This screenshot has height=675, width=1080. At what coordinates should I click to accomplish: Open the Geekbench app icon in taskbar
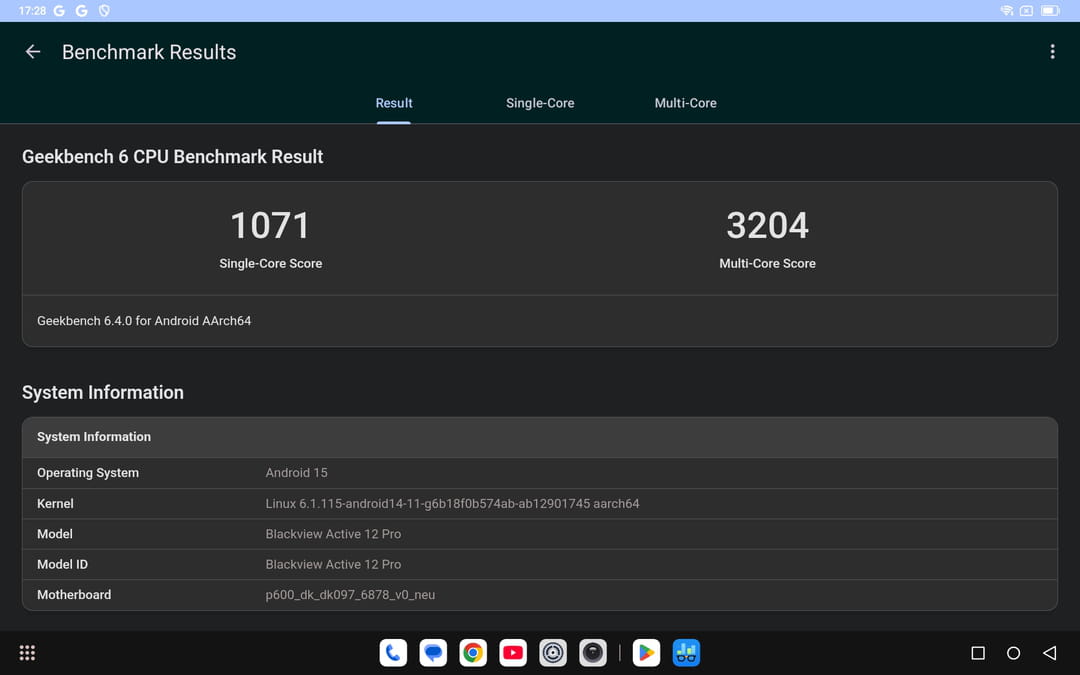[x=686, y=653]
